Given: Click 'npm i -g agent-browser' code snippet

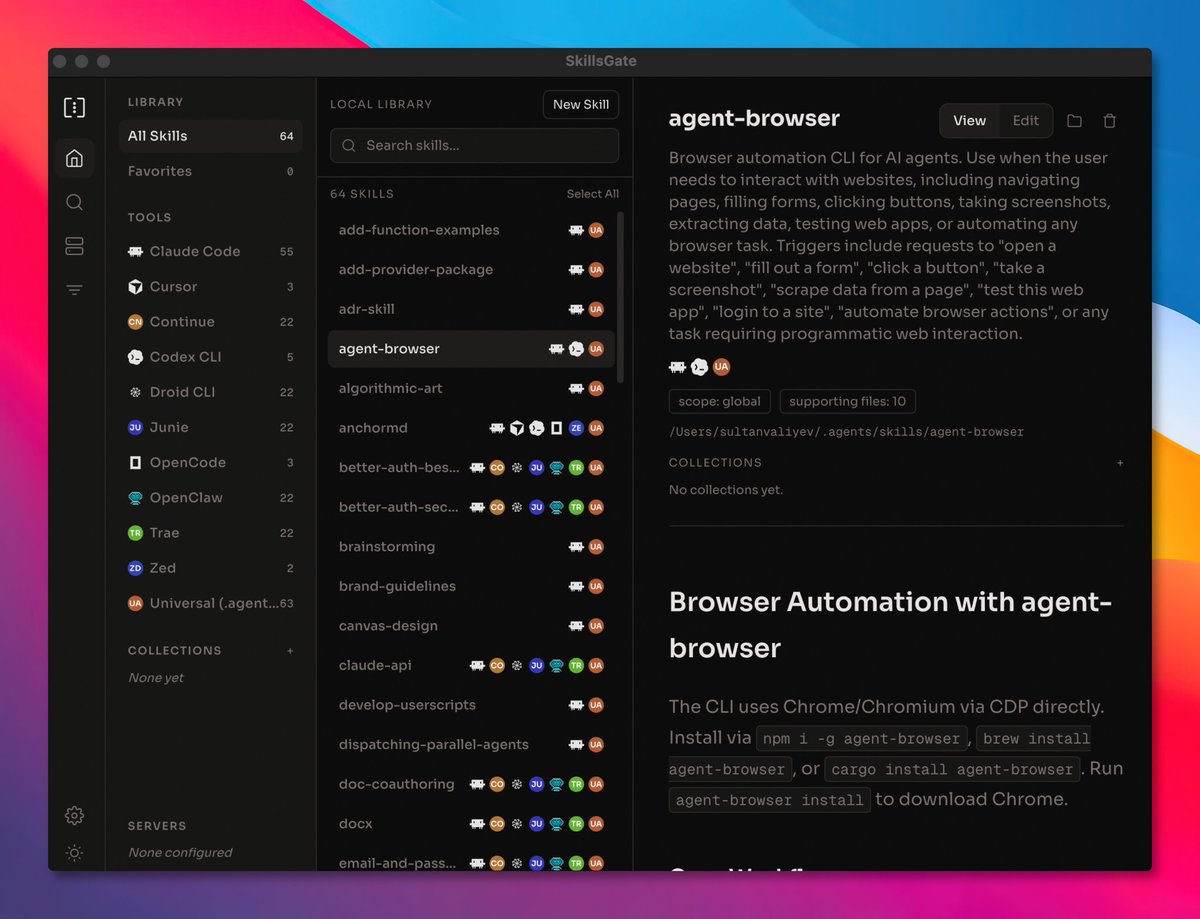Looking at the screenshot, I should 861,739.
